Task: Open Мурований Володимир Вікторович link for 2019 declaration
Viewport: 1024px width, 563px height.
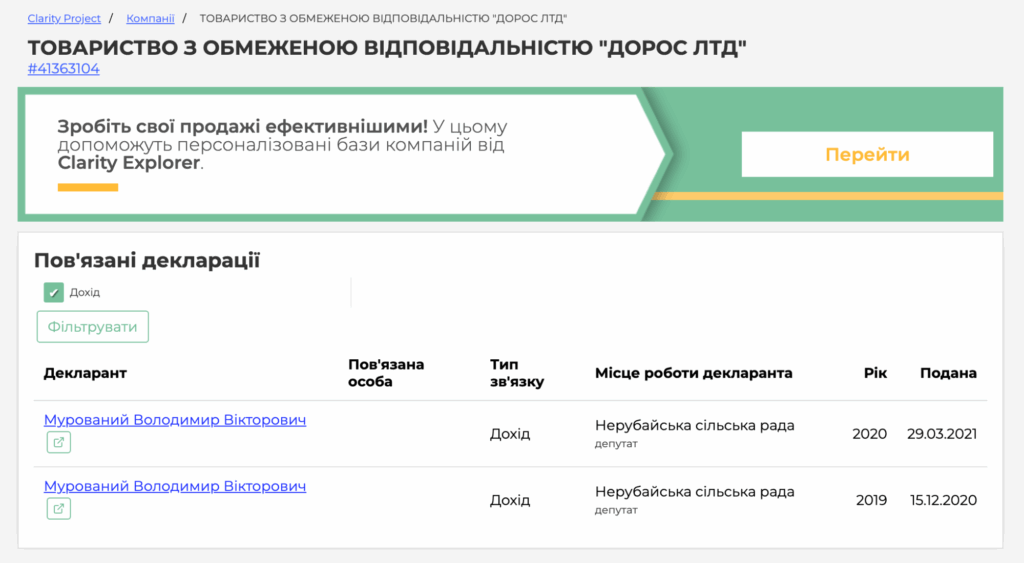Action: tap(175, 486)
